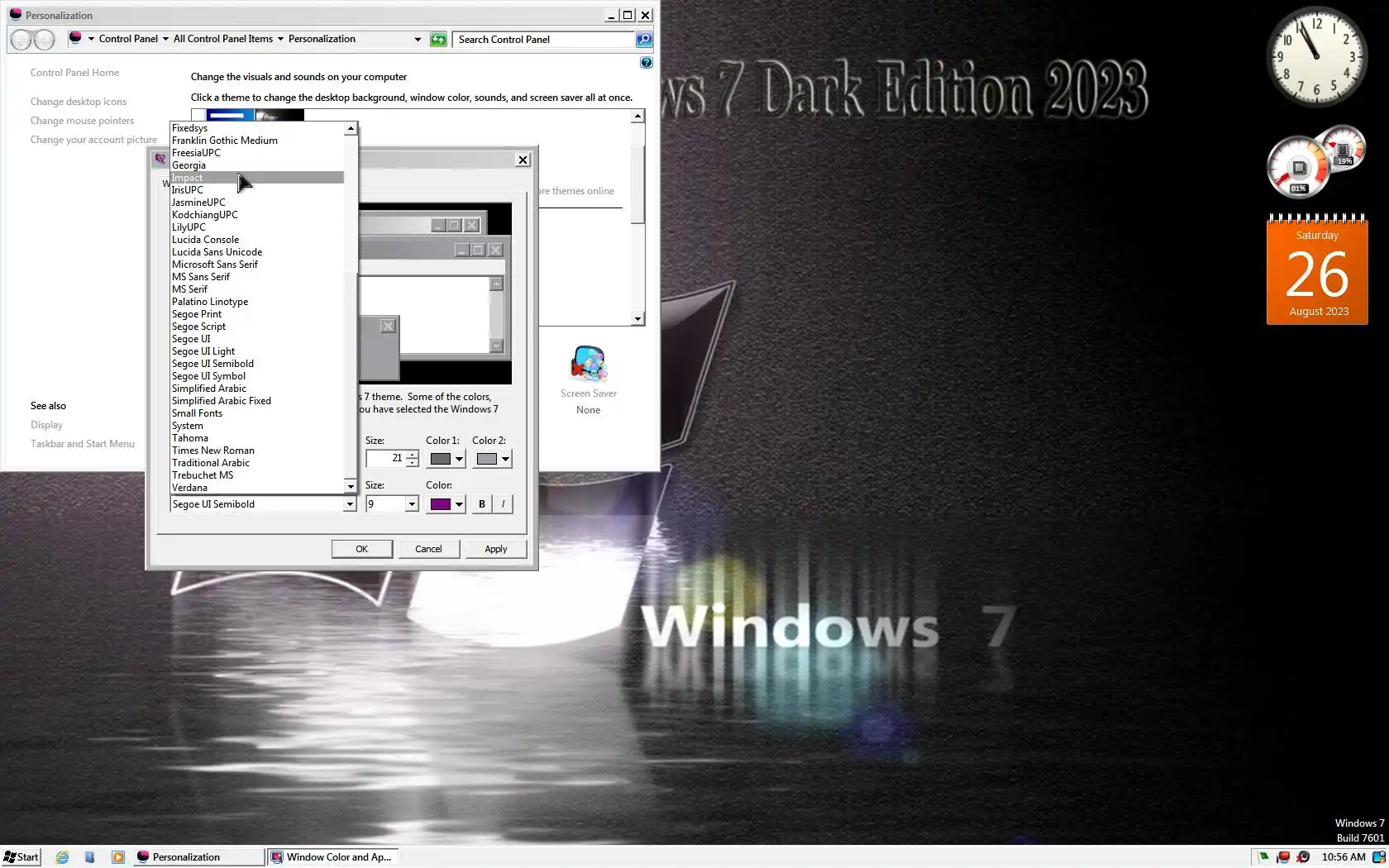Click Cancel in the Window Color dialog
Screen dimensions: 1389x868
428,549
